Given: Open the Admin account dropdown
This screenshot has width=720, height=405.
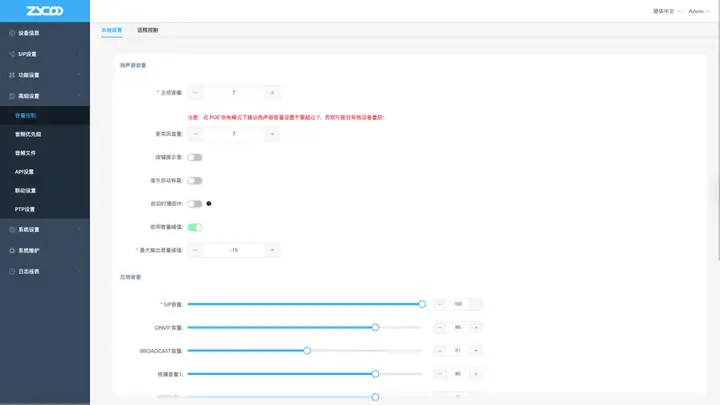Looking at the screenshot, I should 699,11.
